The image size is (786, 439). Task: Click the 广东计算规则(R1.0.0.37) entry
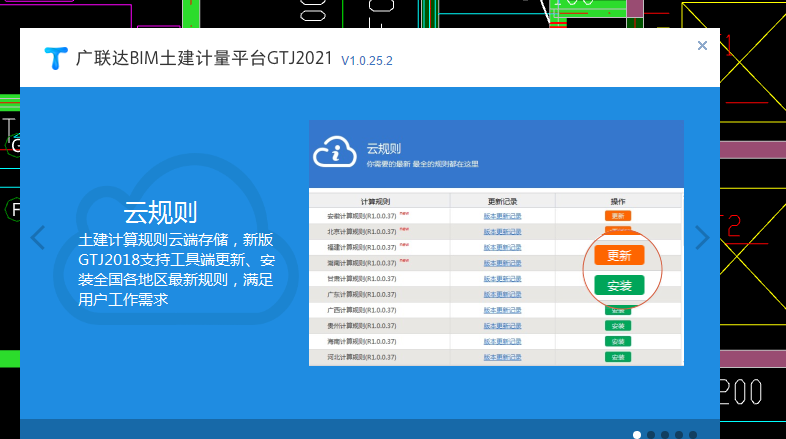(x=361, y=294)
